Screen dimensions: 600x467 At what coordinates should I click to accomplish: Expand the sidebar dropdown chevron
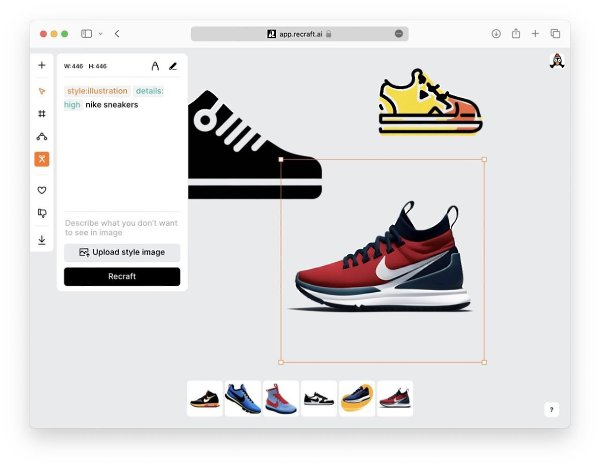click(101, 34)
